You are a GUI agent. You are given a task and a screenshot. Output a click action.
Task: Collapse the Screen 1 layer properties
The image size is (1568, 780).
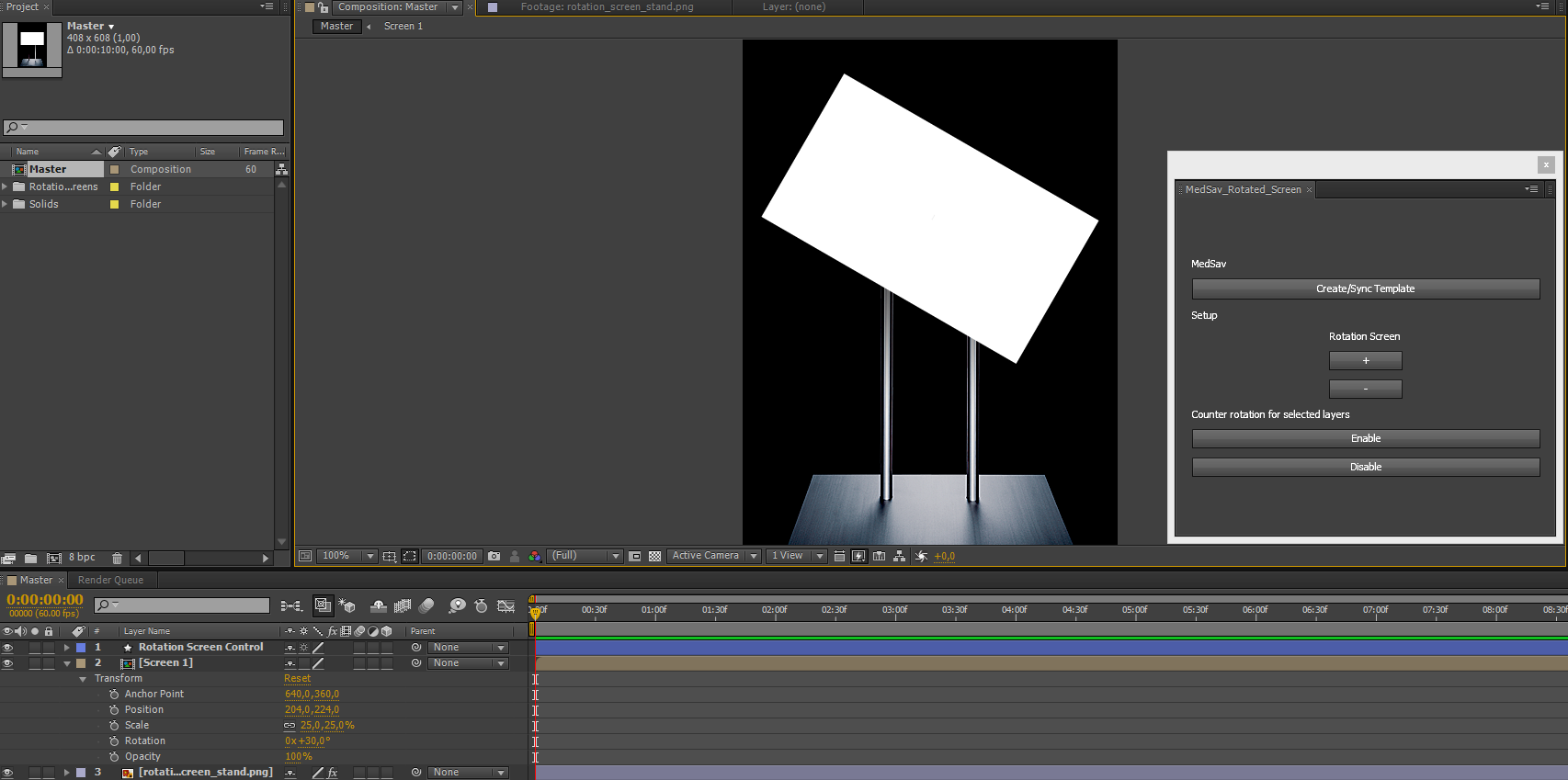click(66, 663)
